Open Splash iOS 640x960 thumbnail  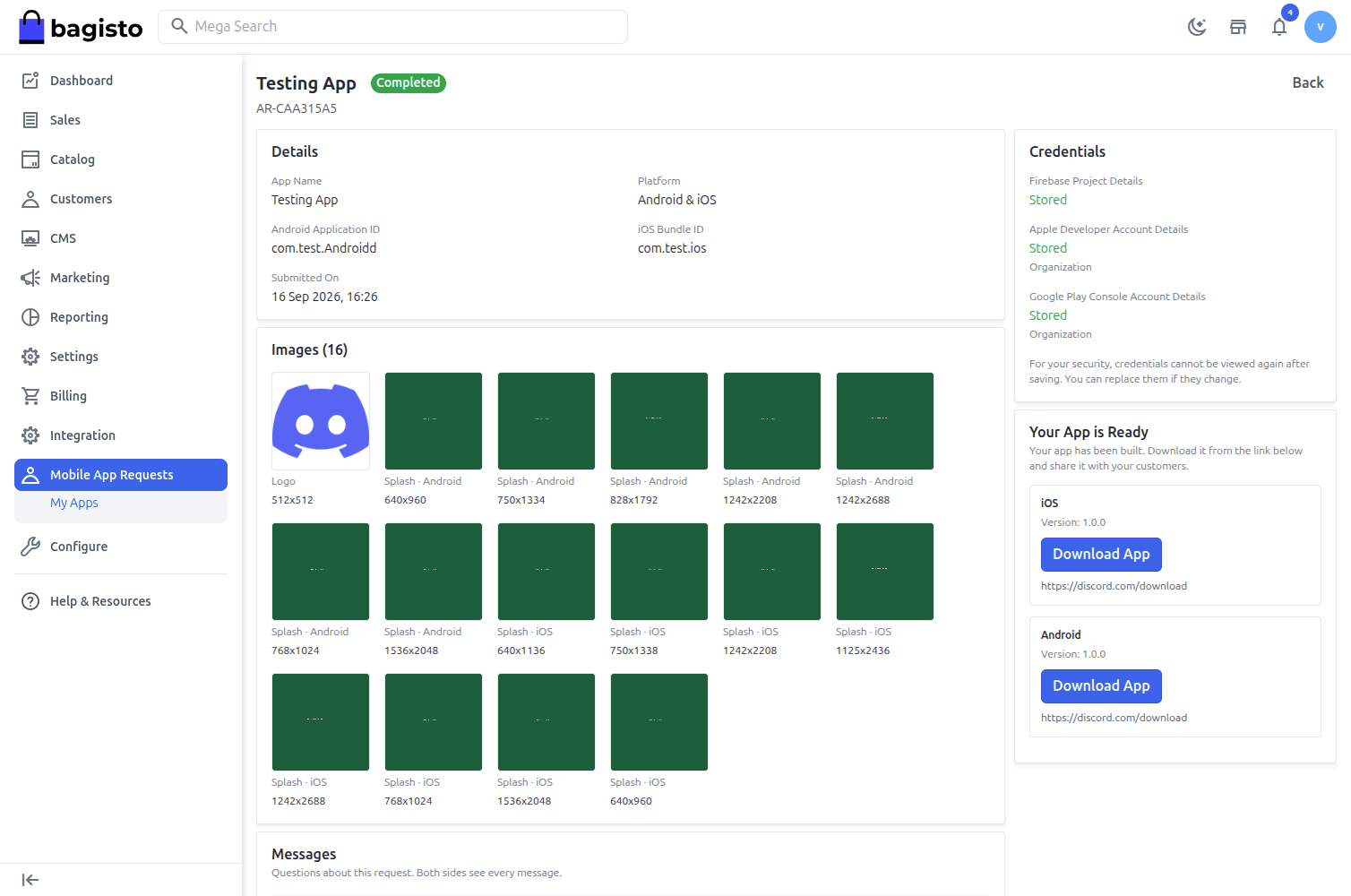point(659,722)
